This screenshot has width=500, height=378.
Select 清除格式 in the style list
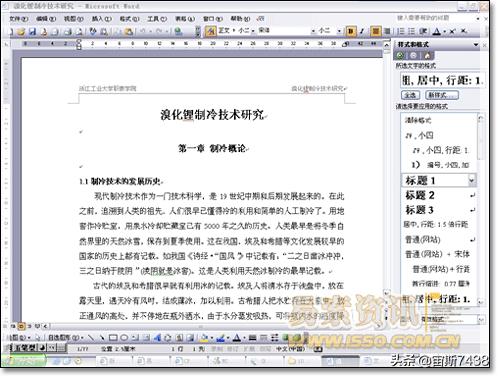click(418, 120)
